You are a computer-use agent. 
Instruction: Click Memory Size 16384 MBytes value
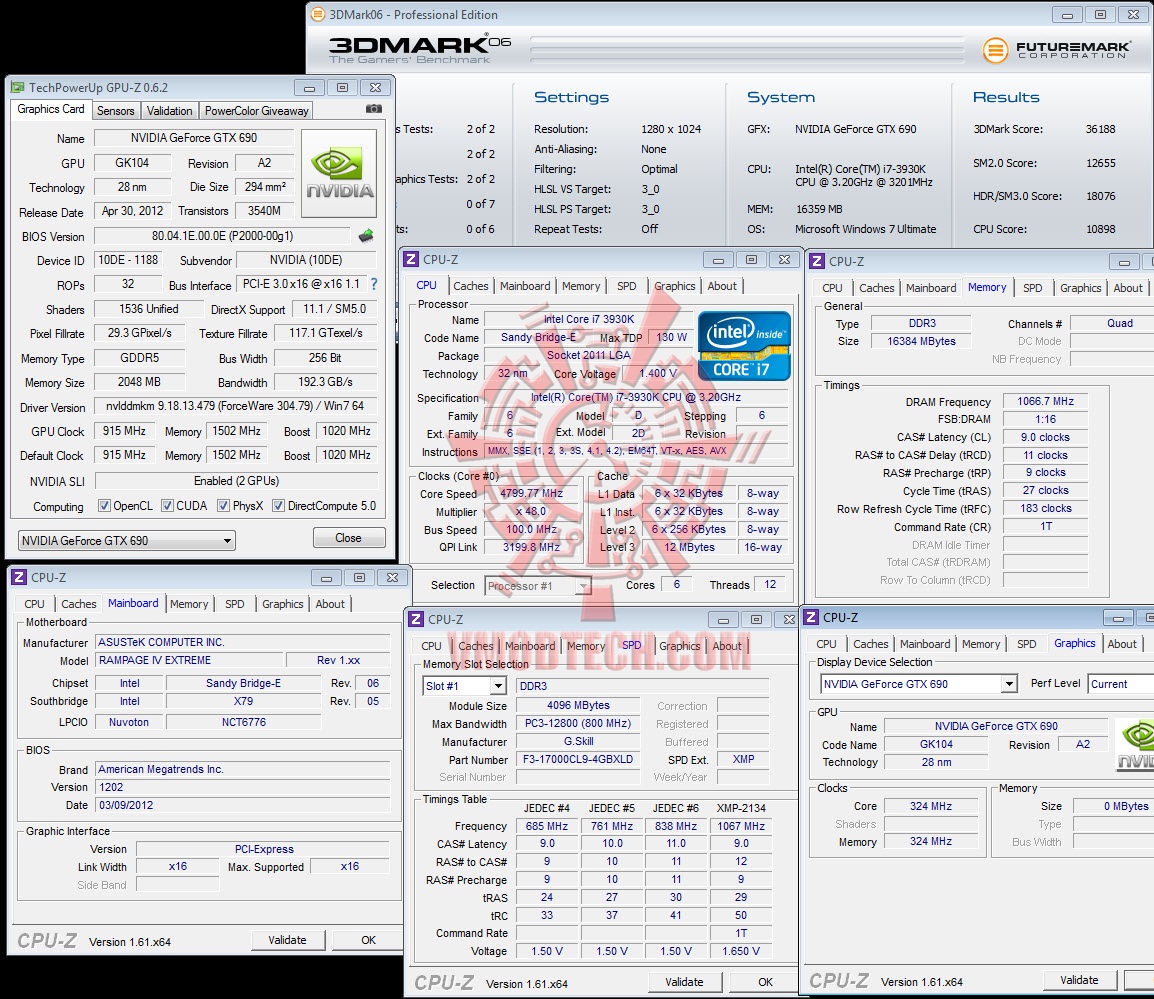(921, 341)
